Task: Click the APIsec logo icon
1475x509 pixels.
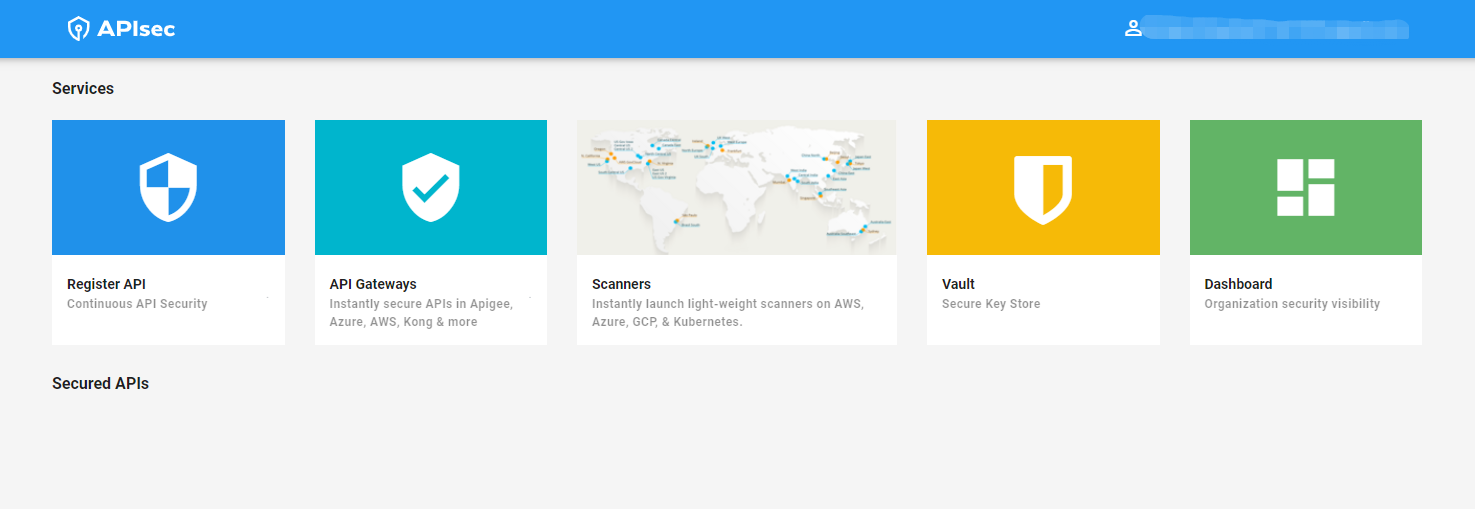Action: pyautogui.click(x=78, y=29)
